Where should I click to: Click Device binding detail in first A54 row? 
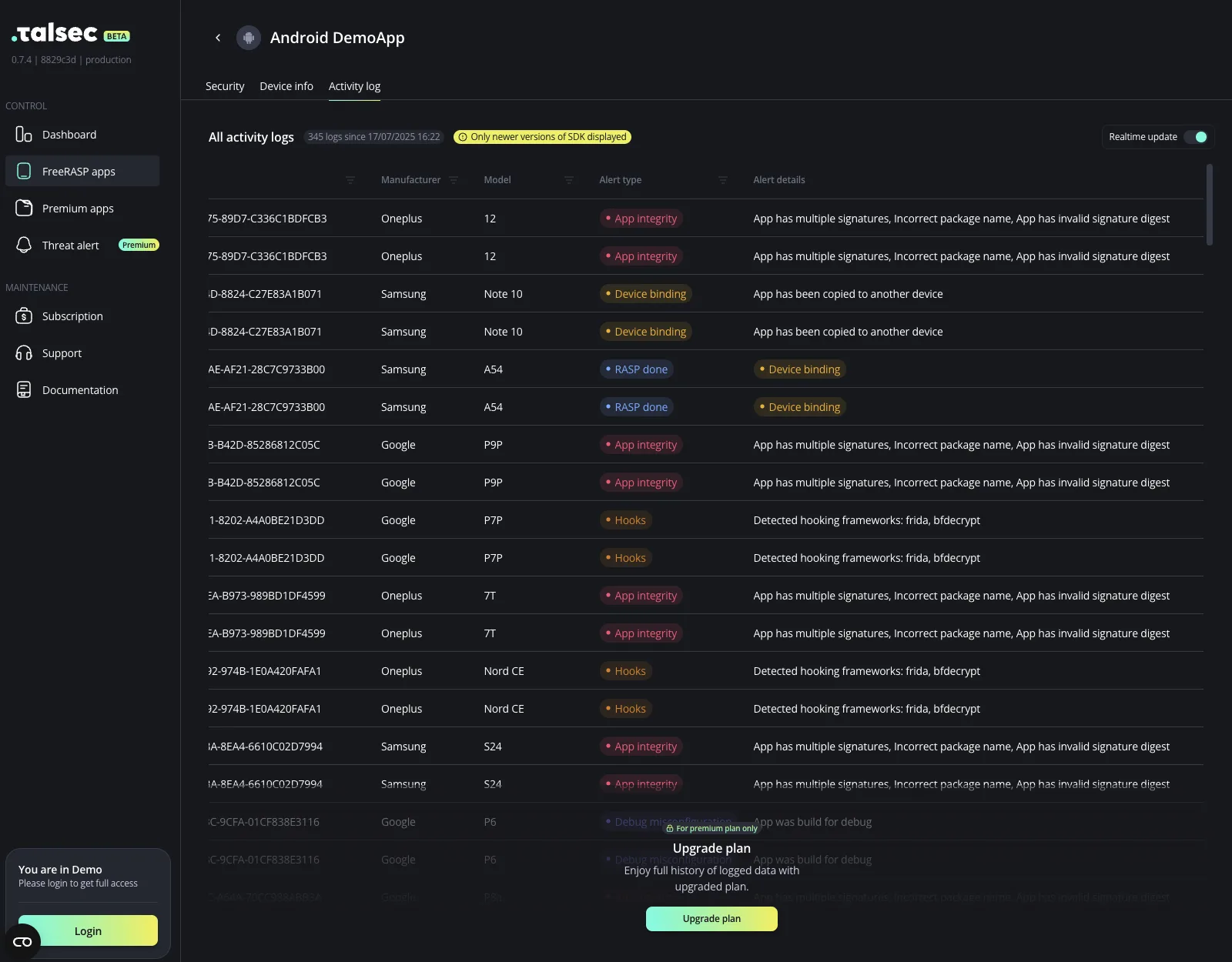click(x=800, y=369)
